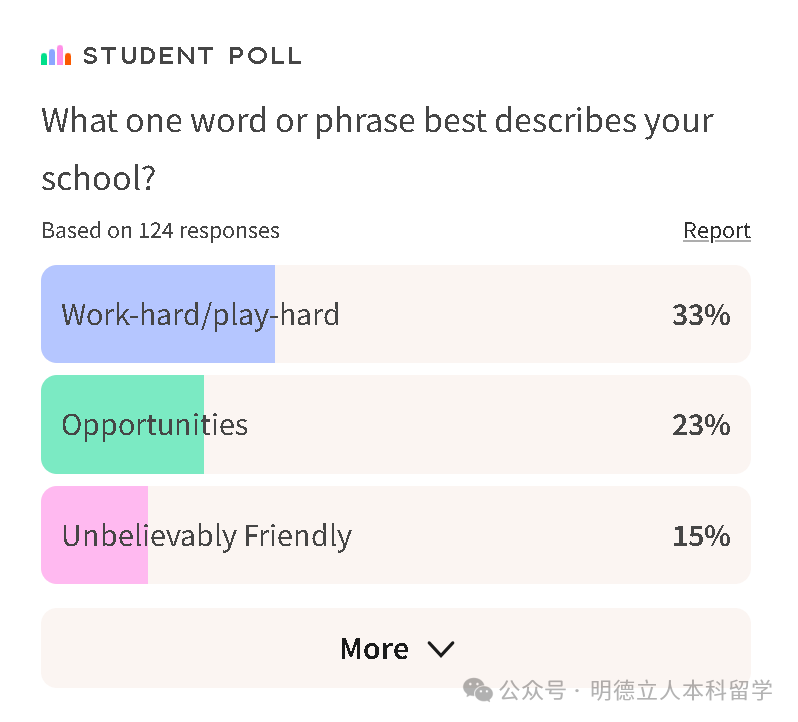Viewport: 798px width, 722px height.
Task: Click the word More in bottom button
Action: click(x=374, y=649)
